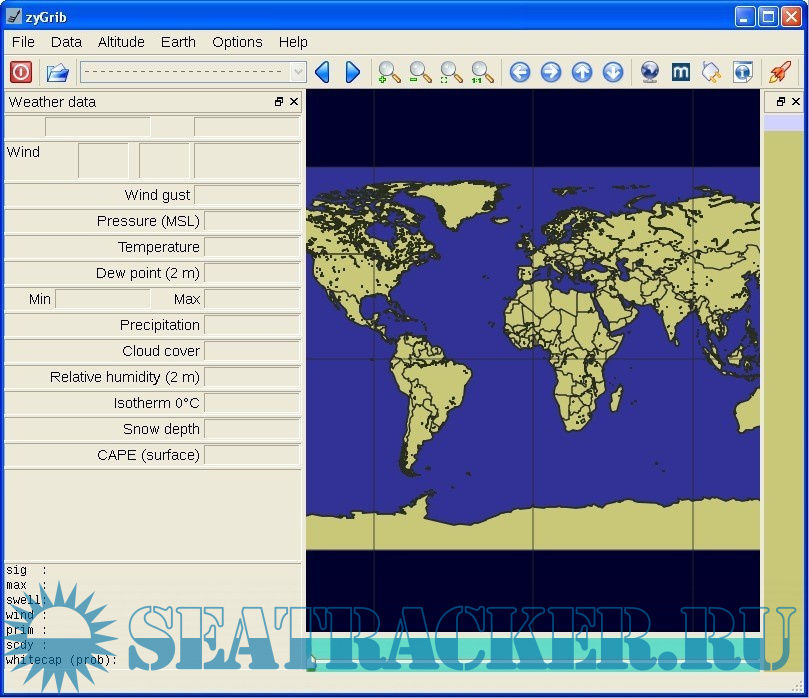Move map left with blue arrow
The image size is (809, 698).
click(519, 72)
